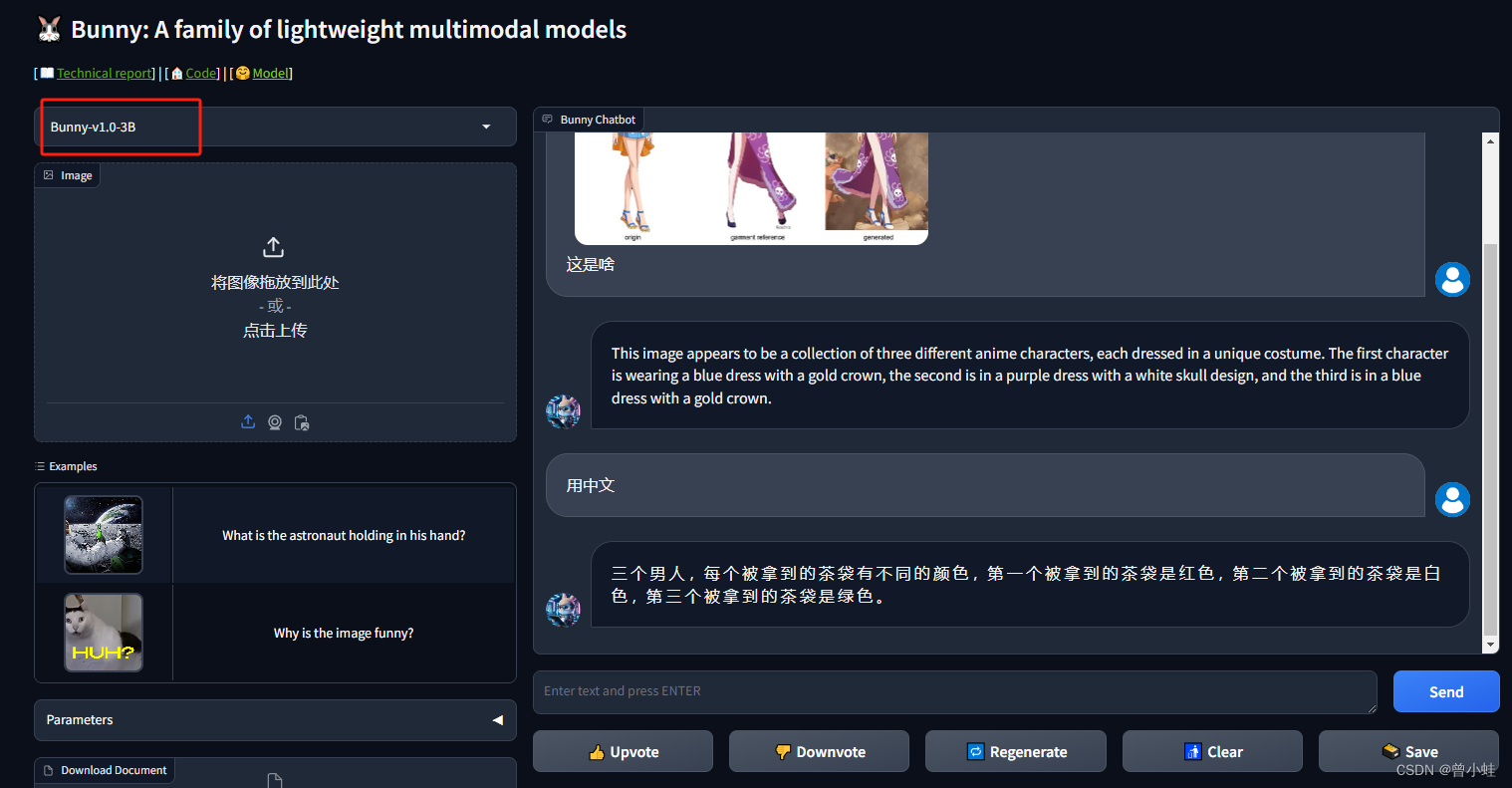Click the message input text field
Screen dimensions: 1512x788
954,691
